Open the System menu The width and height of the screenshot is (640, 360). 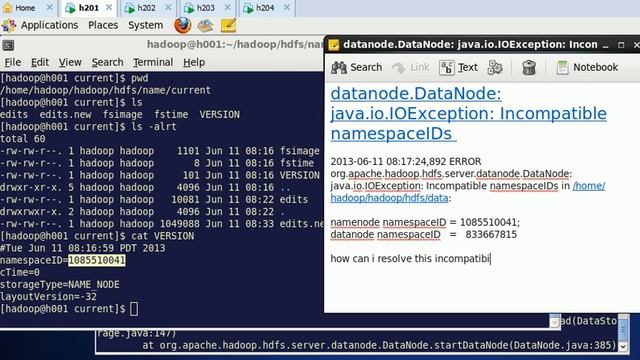coord(145,25)
